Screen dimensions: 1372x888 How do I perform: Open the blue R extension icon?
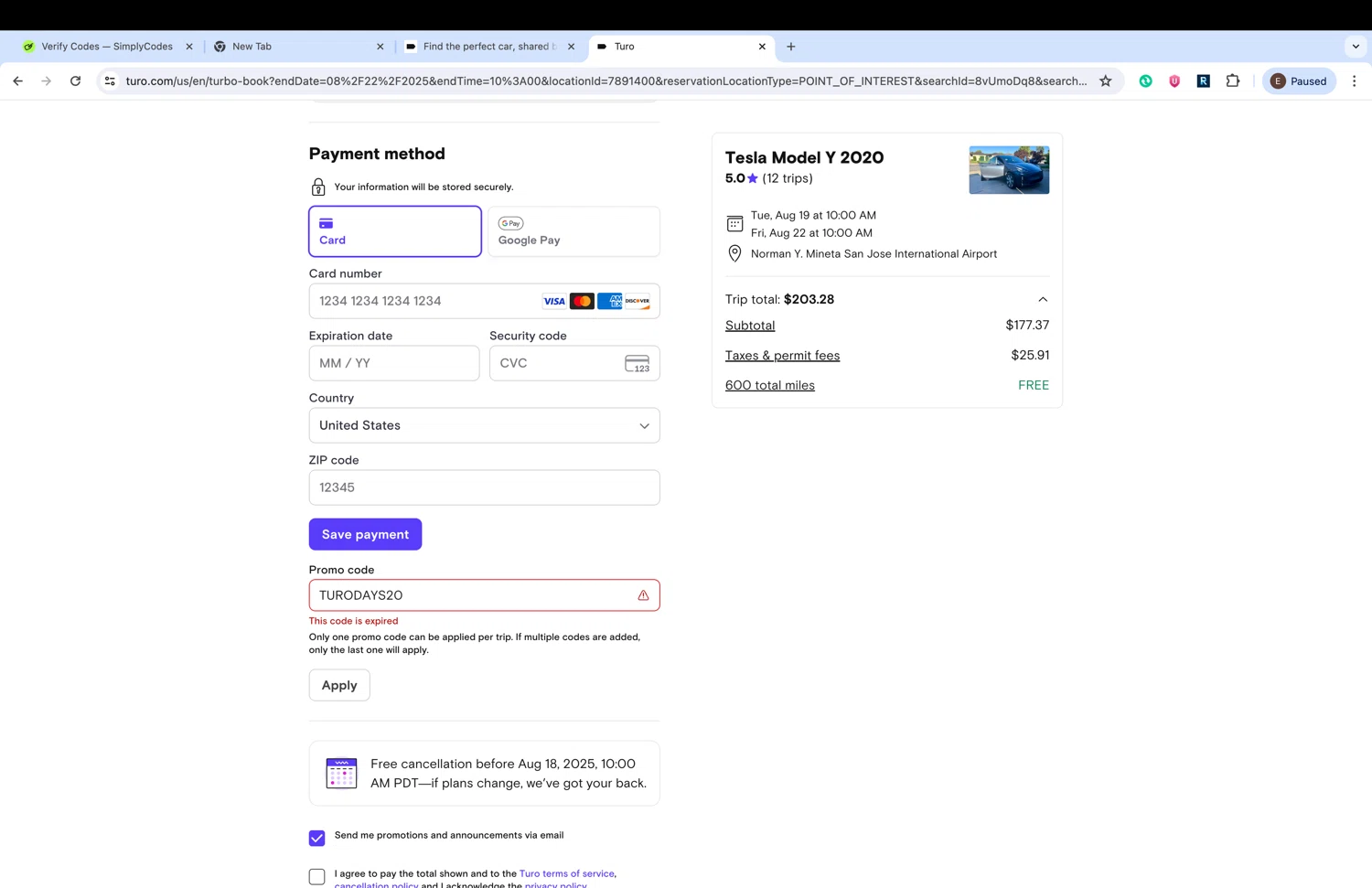coord(1204,81)
